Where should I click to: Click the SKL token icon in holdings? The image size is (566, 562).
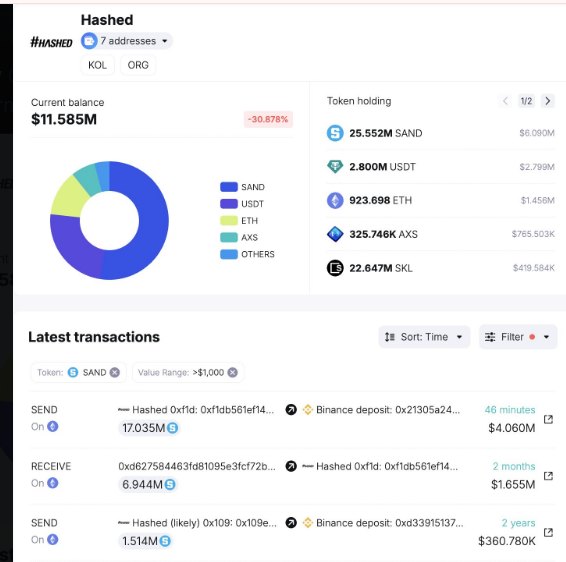(335, 268)
